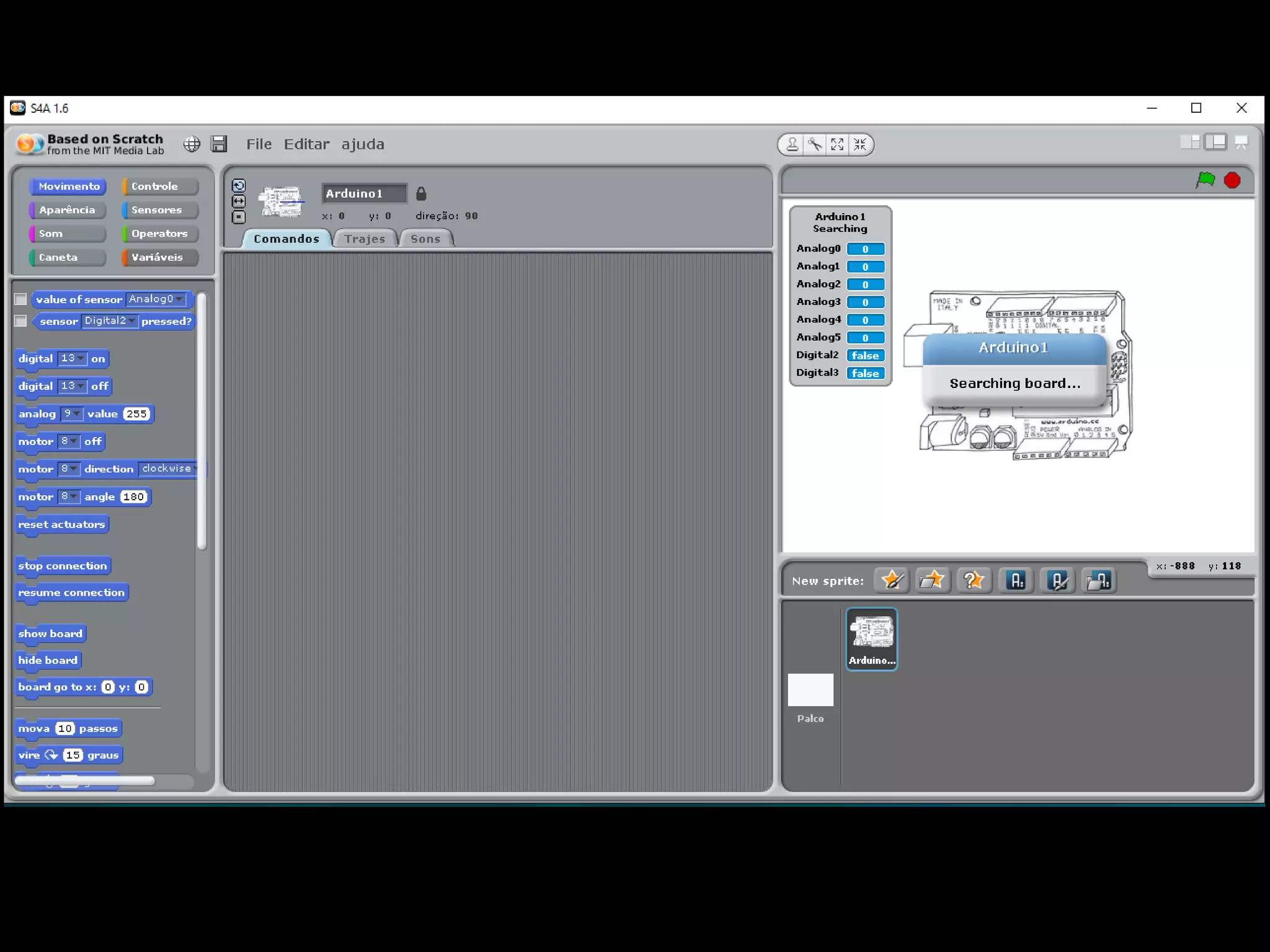Toggle the sprite lock padlock
This screenshot has height=952, width=1270.
click(x=421, y=194)
